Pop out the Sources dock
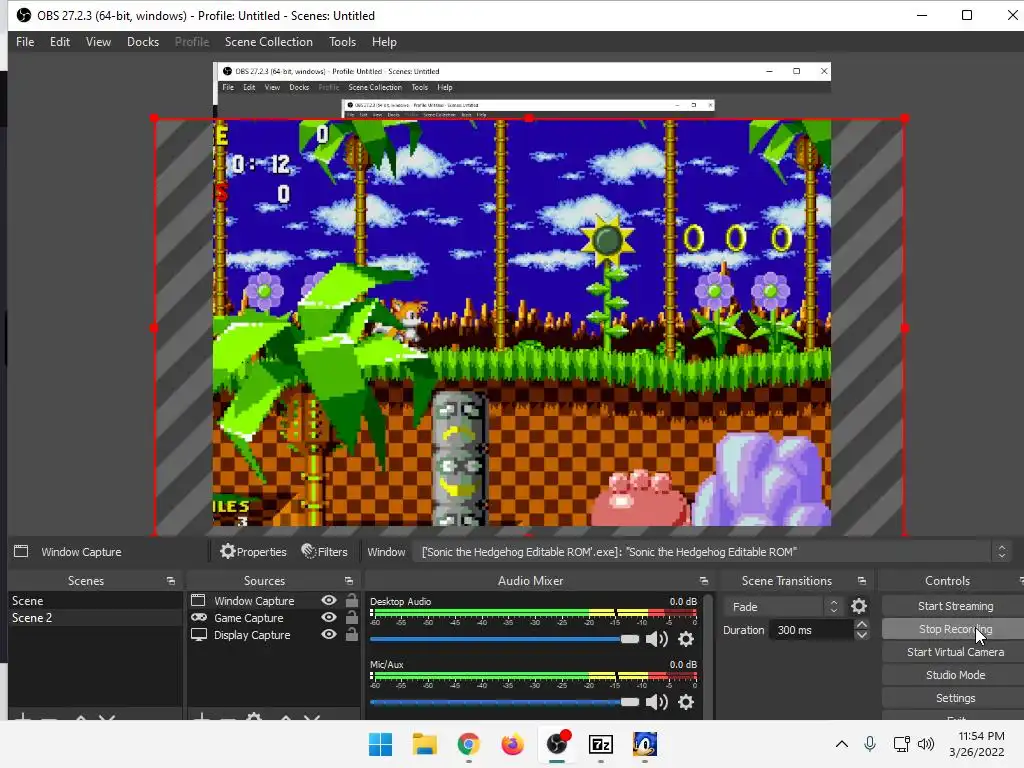Image resolution: width=1024 pixels, height=768 pixels. click(x=349, y=581)
